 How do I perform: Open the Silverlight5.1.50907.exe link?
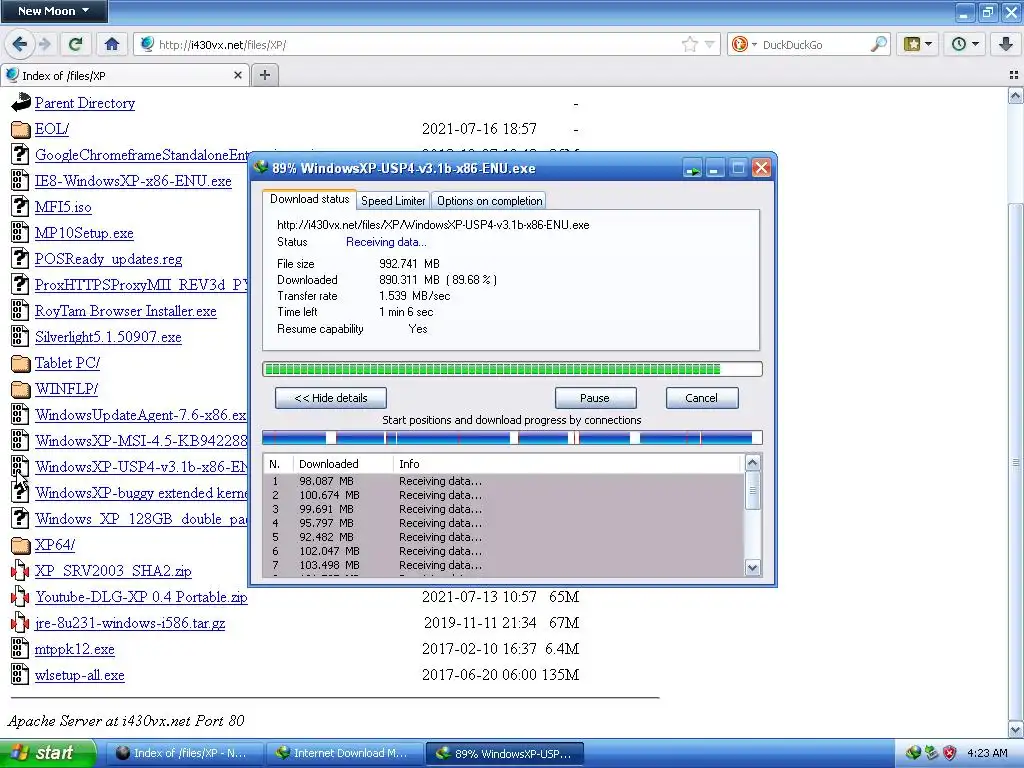(108, 337)
